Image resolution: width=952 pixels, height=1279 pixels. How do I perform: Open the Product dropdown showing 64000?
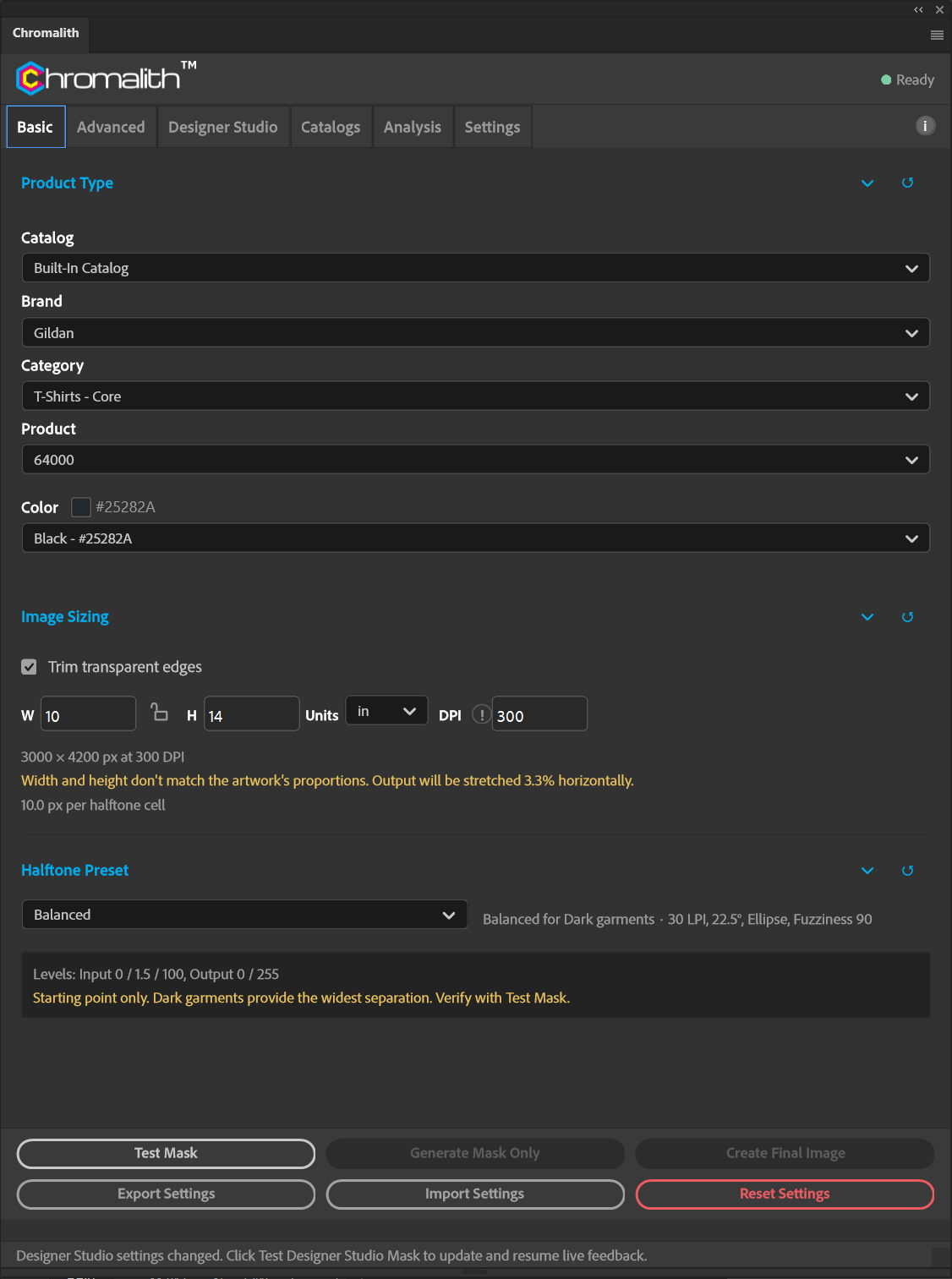point(475,460)
